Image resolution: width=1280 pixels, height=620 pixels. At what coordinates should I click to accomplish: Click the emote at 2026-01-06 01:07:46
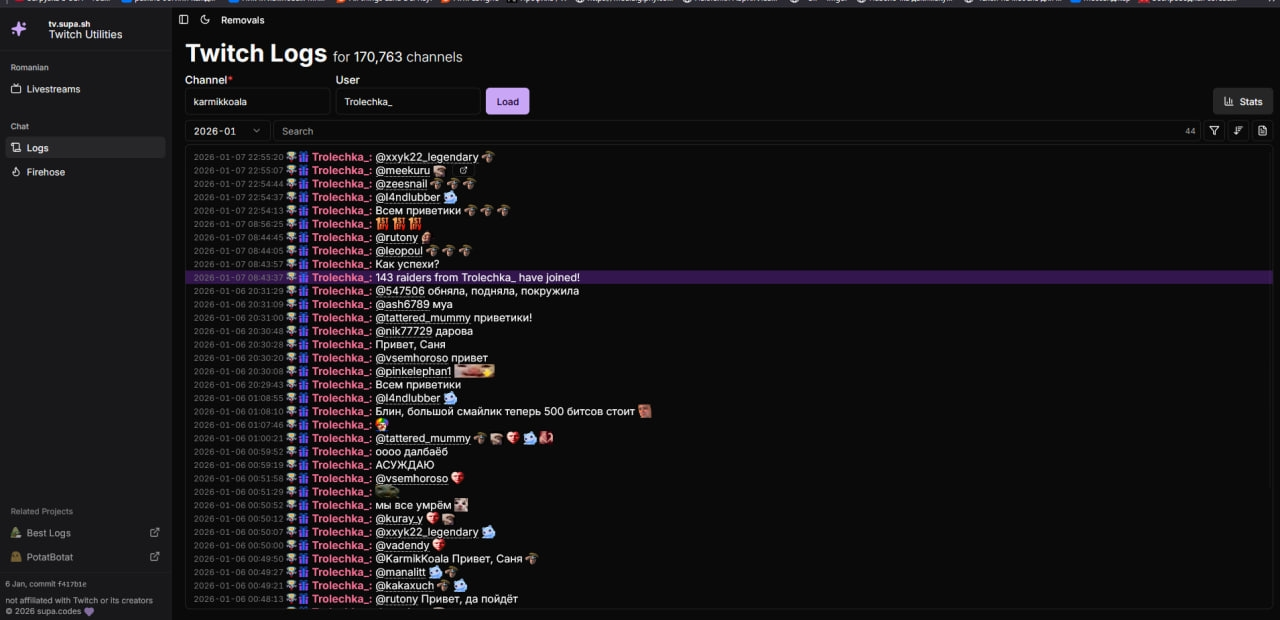[382, 425]
